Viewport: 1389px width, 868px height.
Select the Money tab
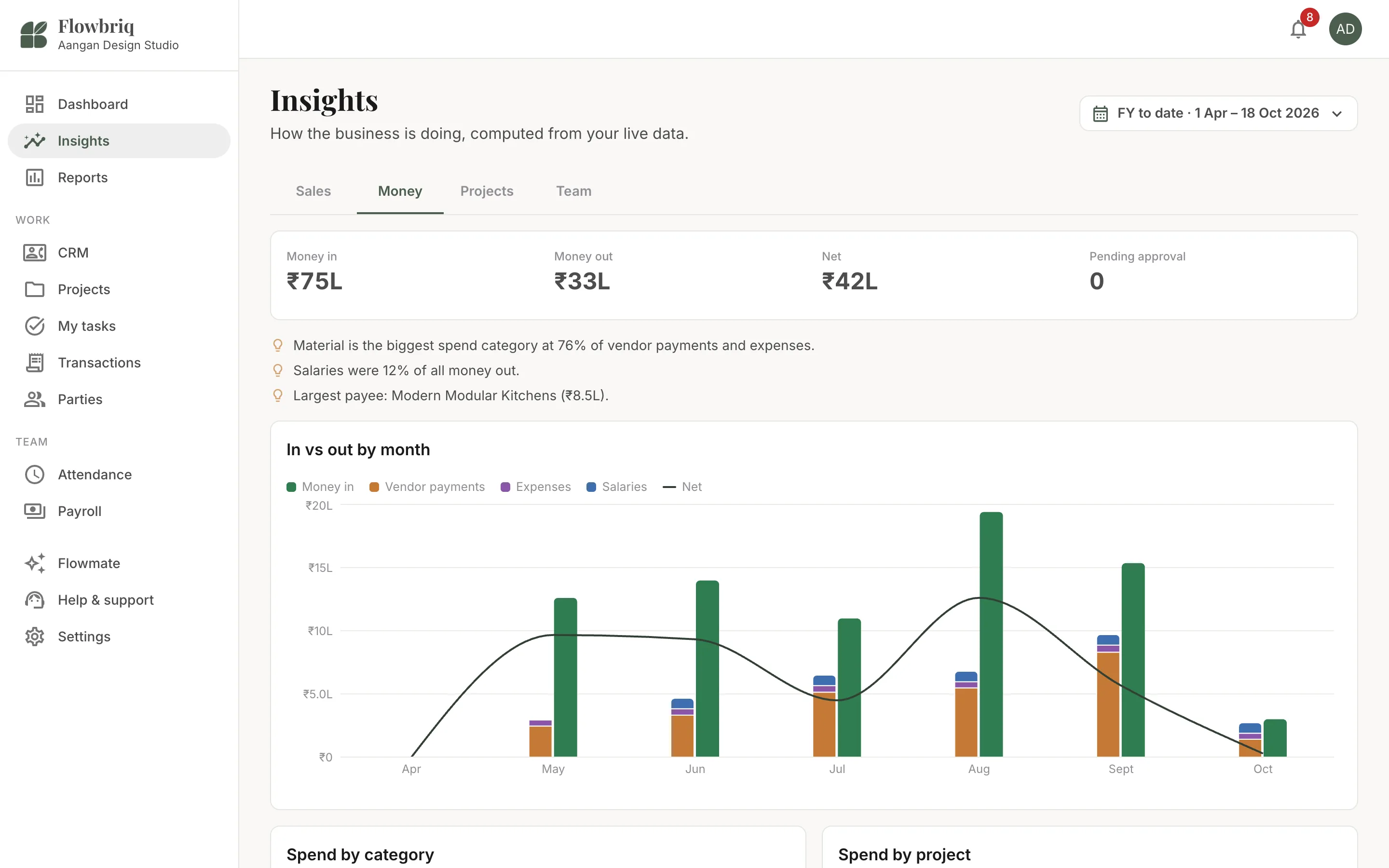coord(400,191)
